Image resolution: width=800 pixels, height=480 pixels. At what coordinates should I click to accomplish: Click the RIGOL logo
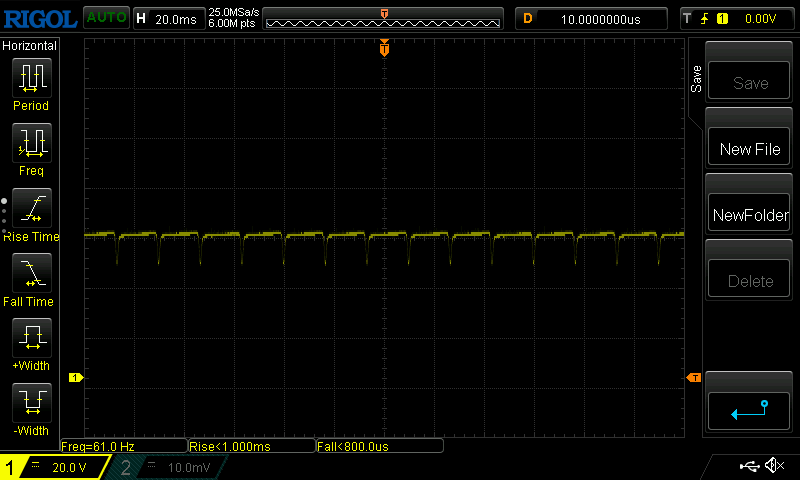click(x=40, y=19)
